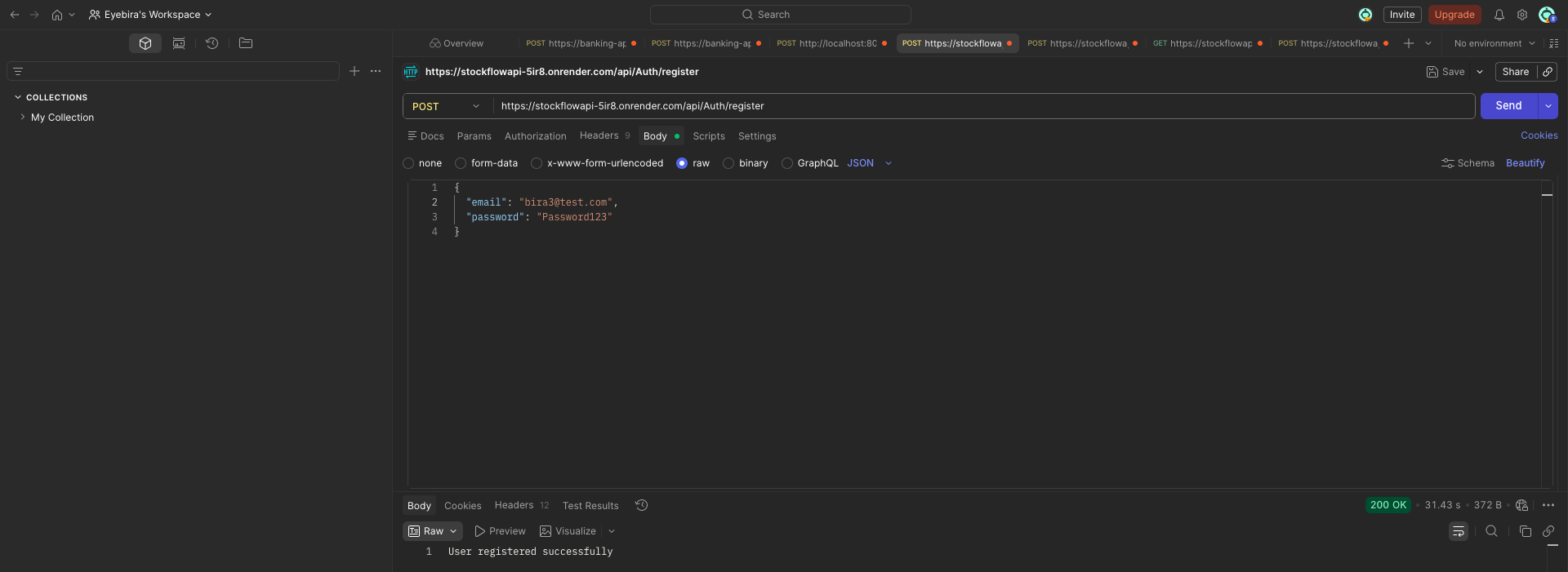Viewport: 1568px width, 572px height.
Task: Search response with magnifier icon
Action: (x=1491, y=531)
